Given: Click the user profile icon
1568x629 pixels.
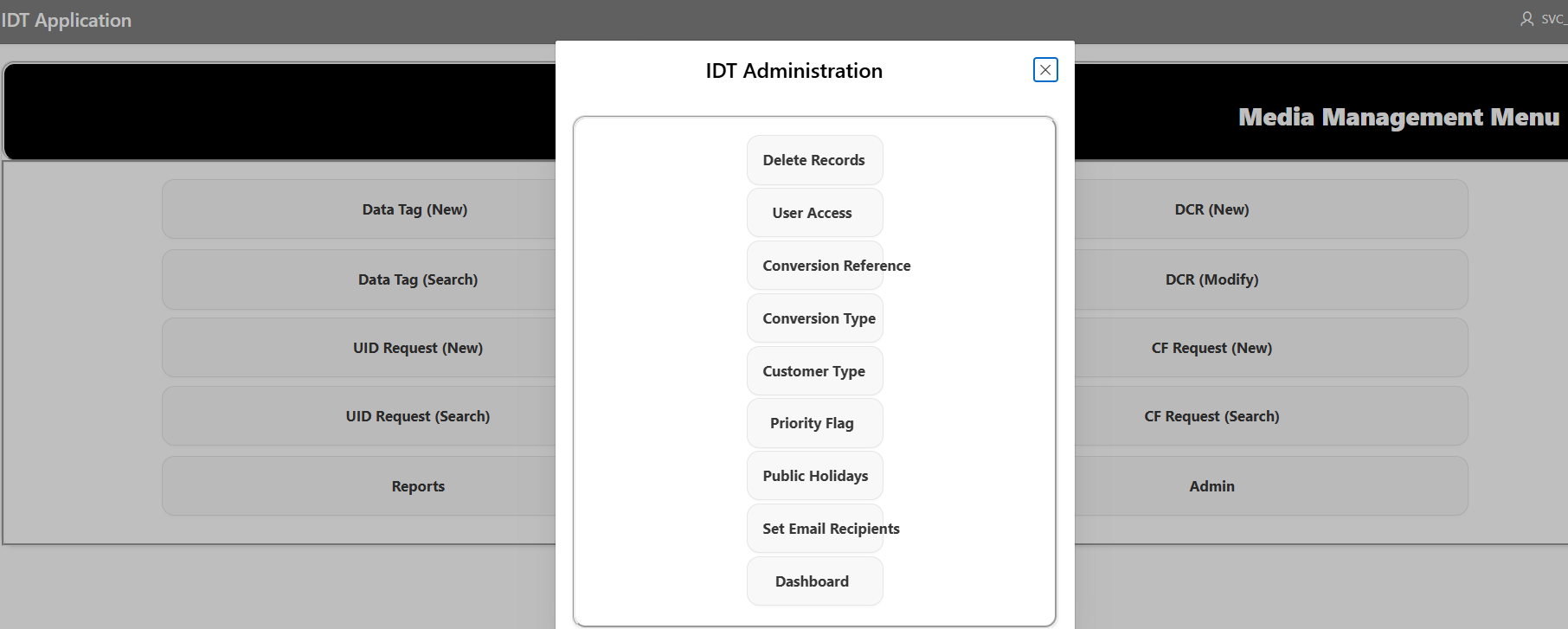Looking at the screenshot, I should 1526,19.
